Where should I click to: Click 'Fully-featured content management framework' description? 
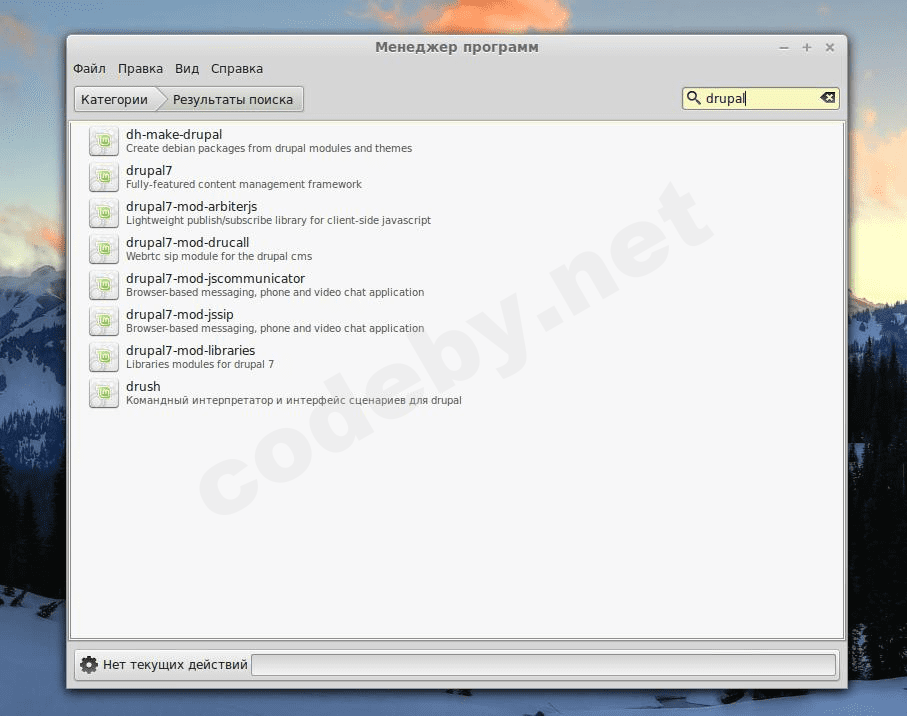click(x=244, y=184)
